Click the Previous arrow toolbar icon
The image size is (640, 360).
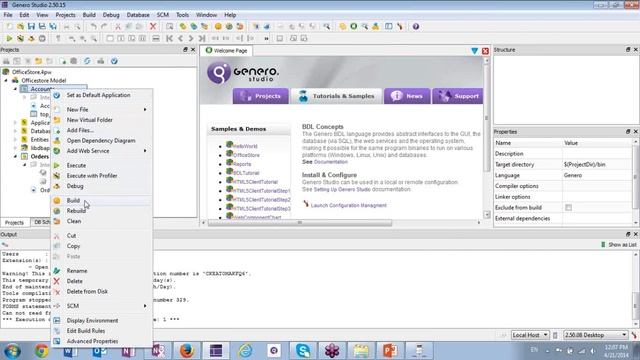[180, 38]
